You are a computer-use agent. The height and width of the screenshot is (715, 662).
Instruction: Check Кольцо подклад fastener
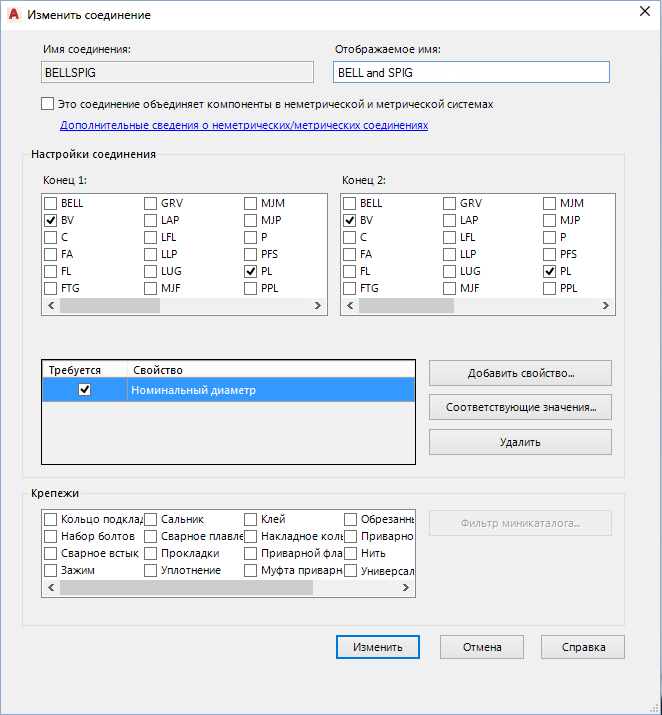(51, 519)
